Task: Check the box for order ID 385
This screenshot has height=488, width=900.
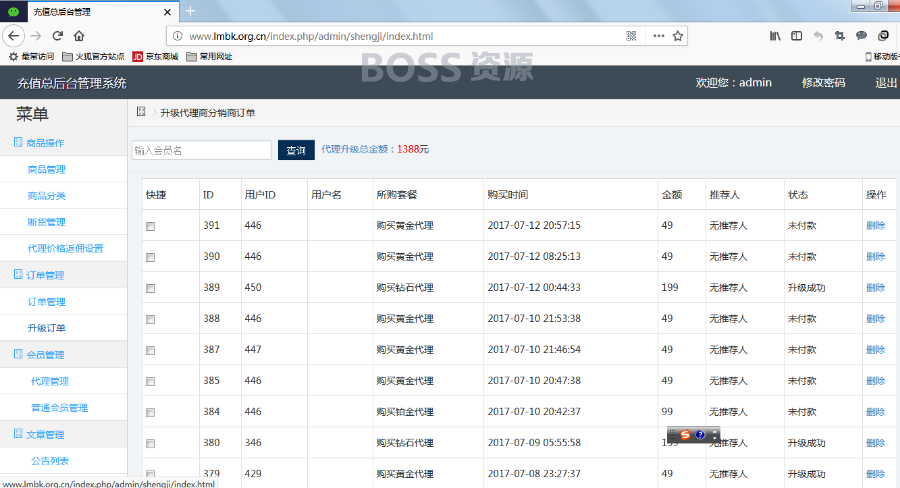Action: (x=150, y=381)
